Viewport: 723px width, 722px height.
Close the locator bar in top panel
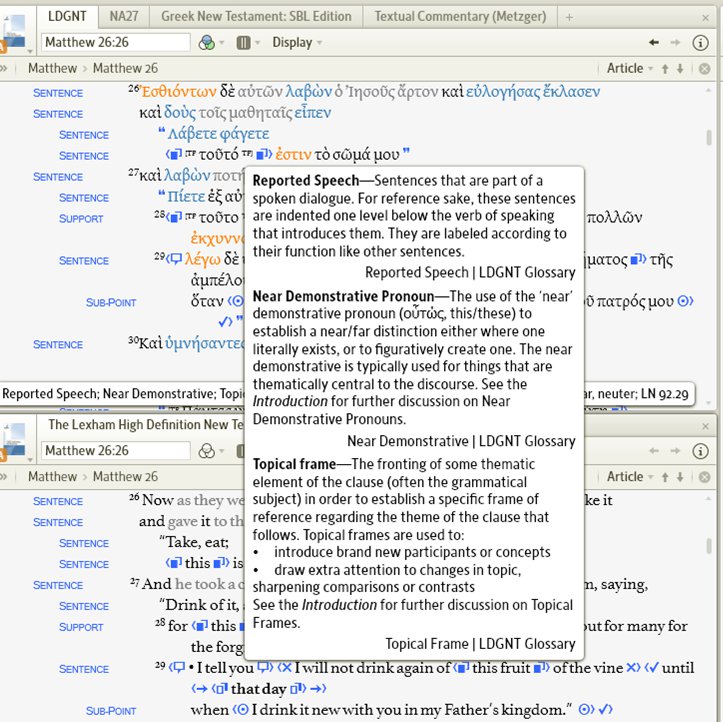coord(704,69)
